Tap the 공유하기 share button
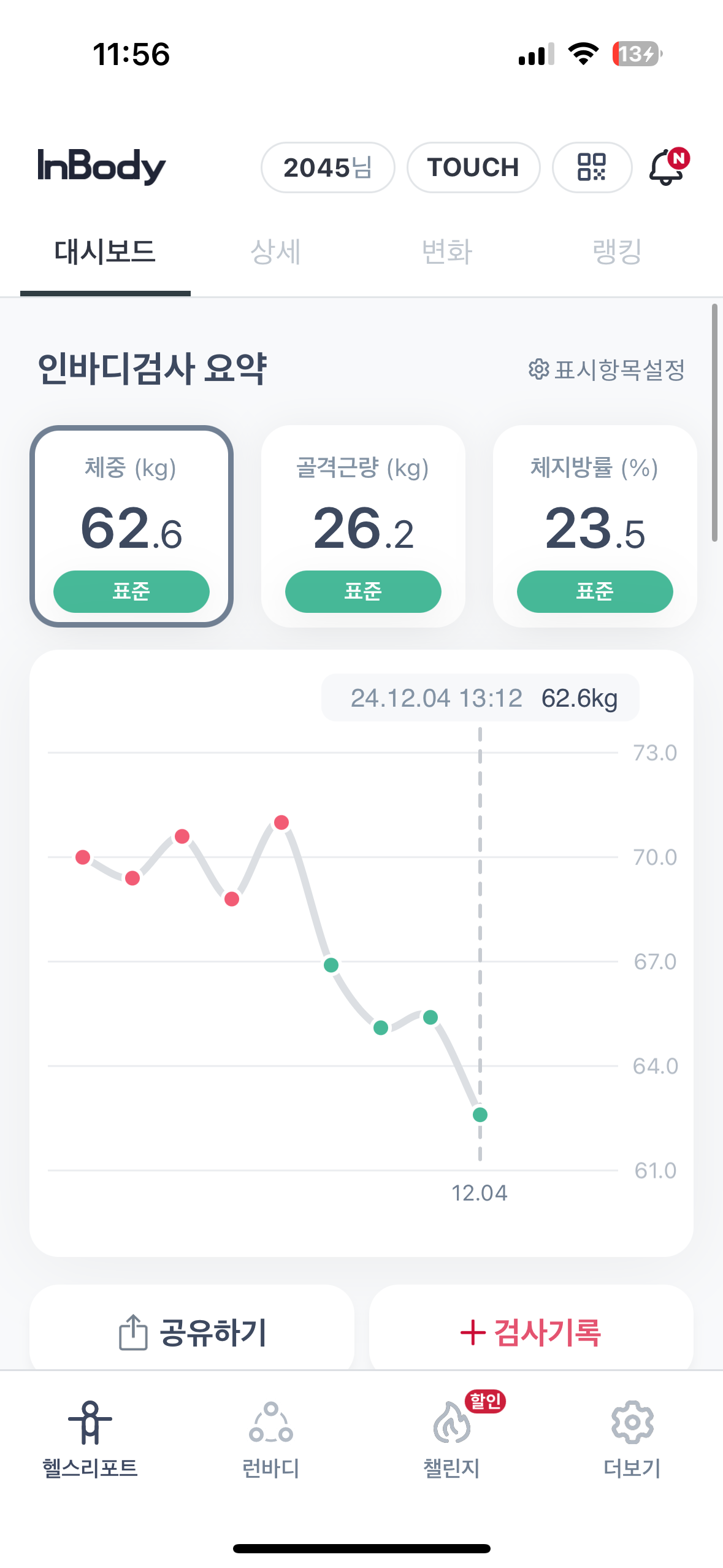The width and height of the screenshot is (723, 1568). coord(192,1332)
